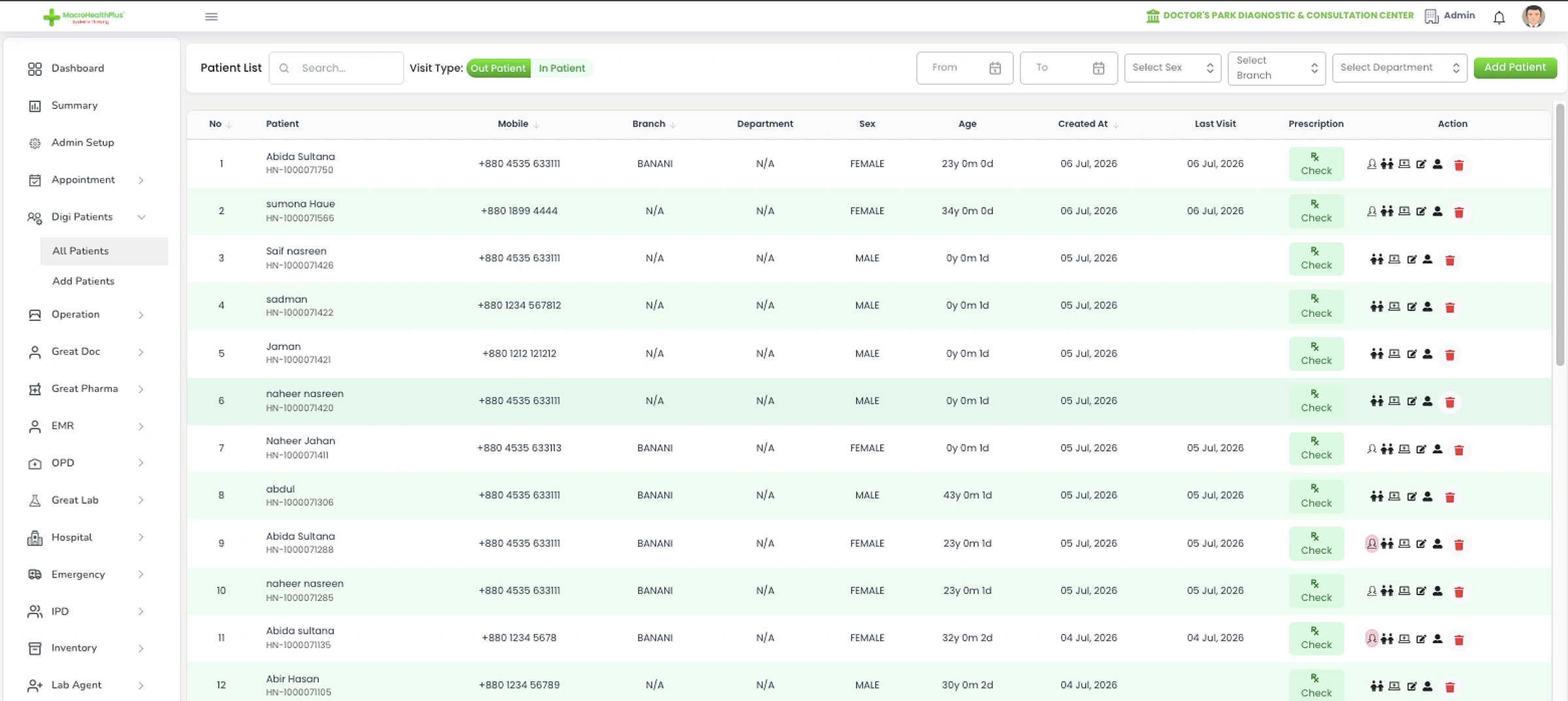The height and width of the screenshot is (701, 1568).
Task: Click female outline icon for Naheer Jahan
Action: (1371, 449)
